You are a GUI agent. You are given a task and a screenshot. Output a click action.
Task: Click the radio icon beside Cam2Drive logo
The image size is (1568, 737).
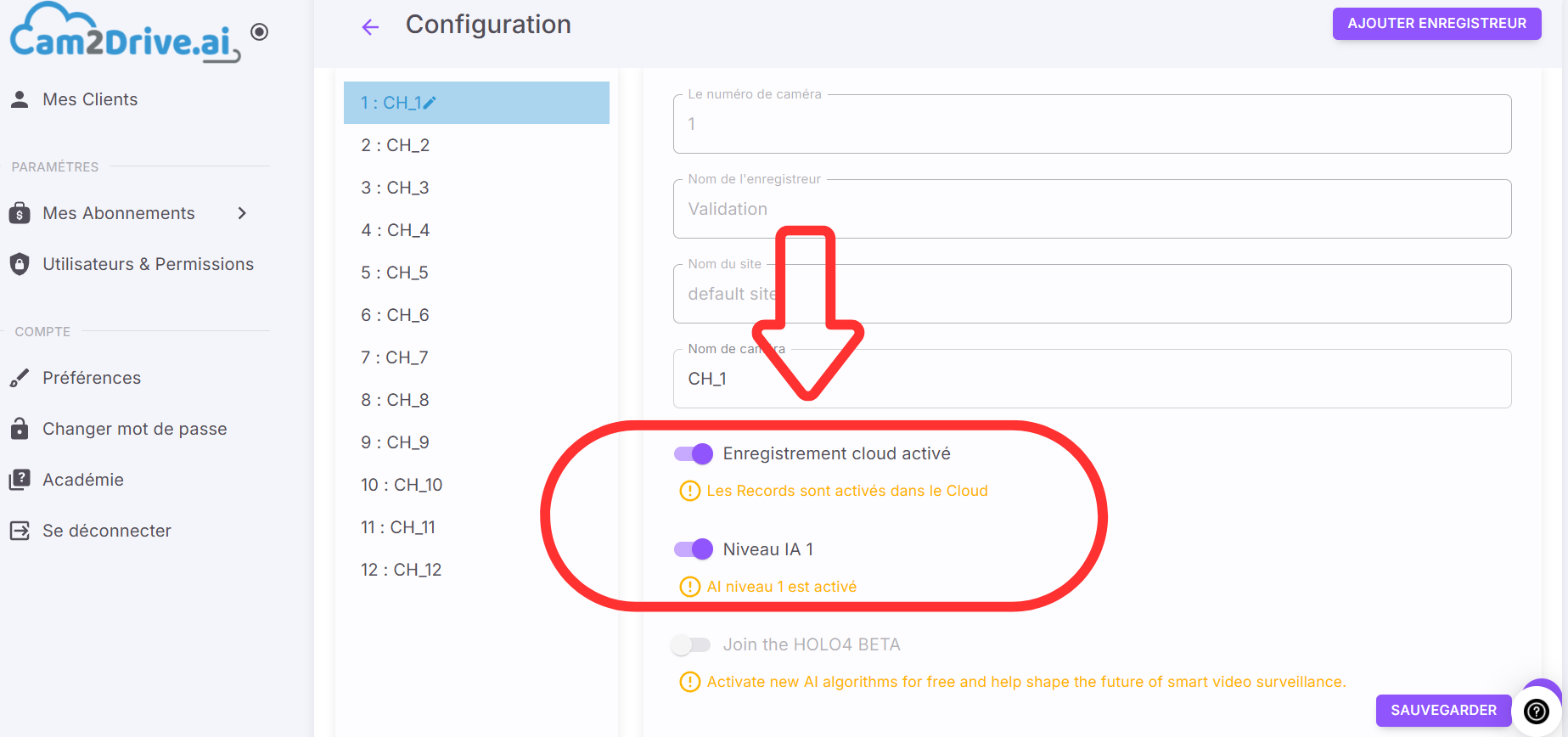pos(260,31)
